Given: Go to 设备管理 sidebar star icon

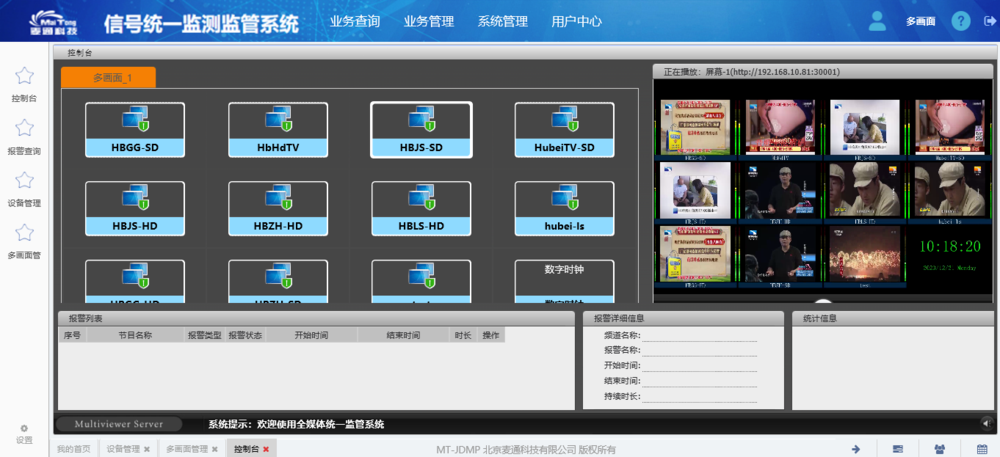Looking at the screenshot, I should coord(25,181).
